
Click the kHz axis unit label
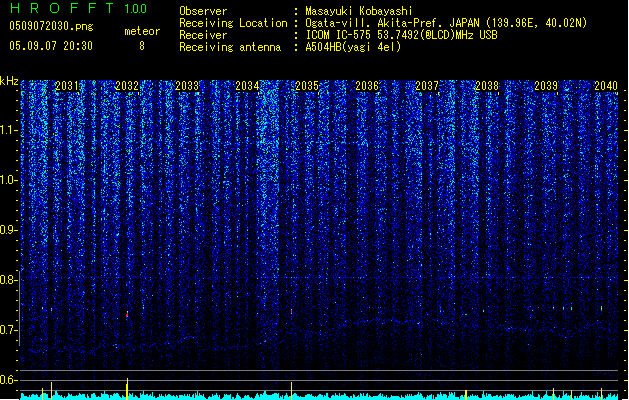pos(9,81)
